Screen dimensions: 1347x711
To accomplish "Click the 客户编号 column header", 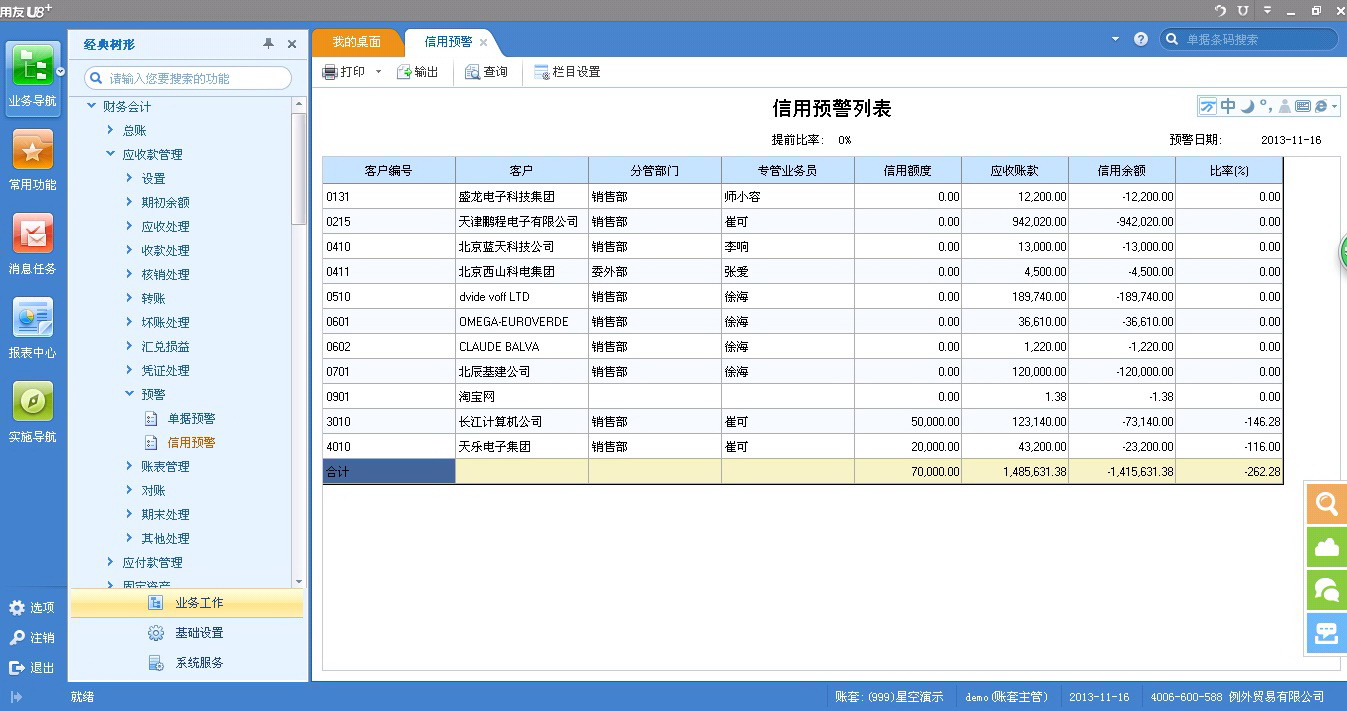I will click(389, 170).
